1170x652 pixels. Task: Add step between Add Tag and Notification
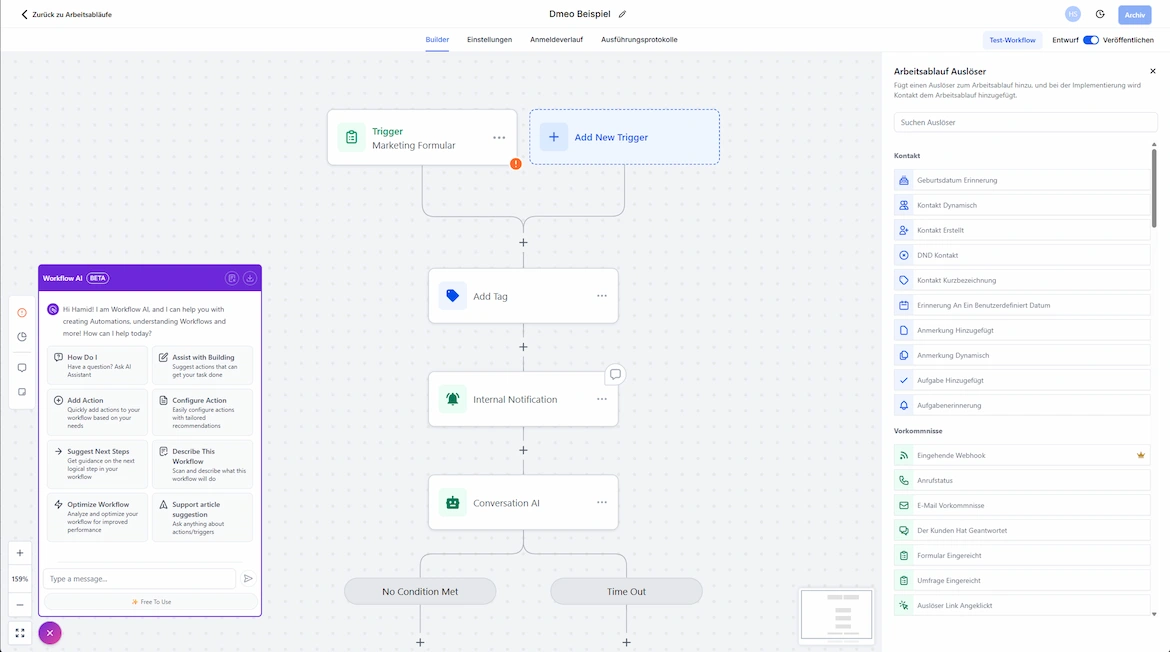(x=523, y=347)
